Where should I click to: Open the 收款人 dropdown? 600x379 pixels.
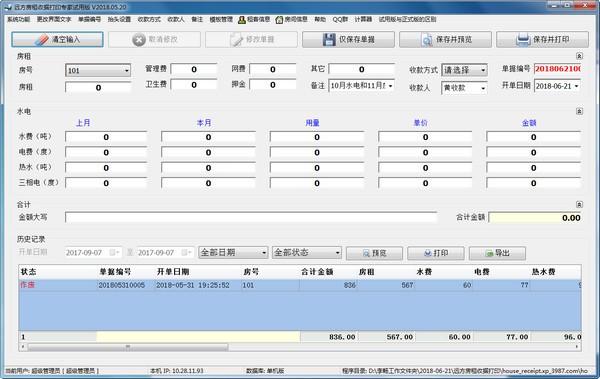(x=464, y=88)
